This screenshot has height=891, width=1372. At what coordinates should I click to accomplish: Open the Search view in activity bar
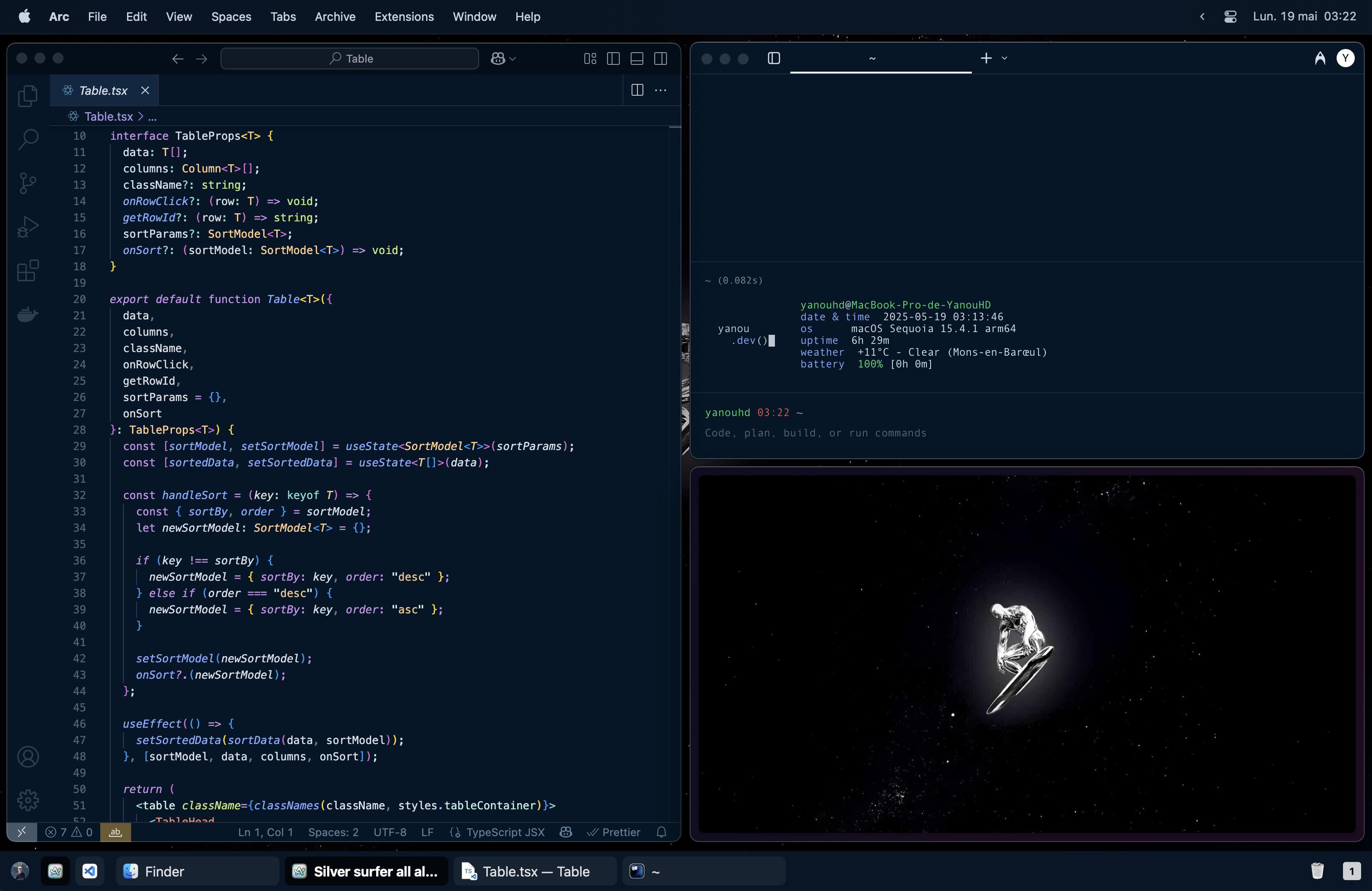[28, 139]
